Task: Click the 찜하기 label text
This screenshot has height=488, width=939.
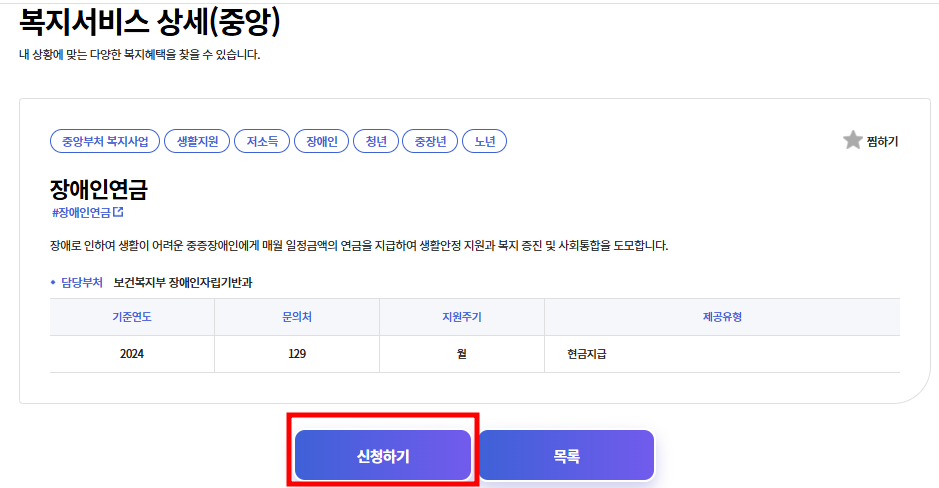Action: [882, 141]
